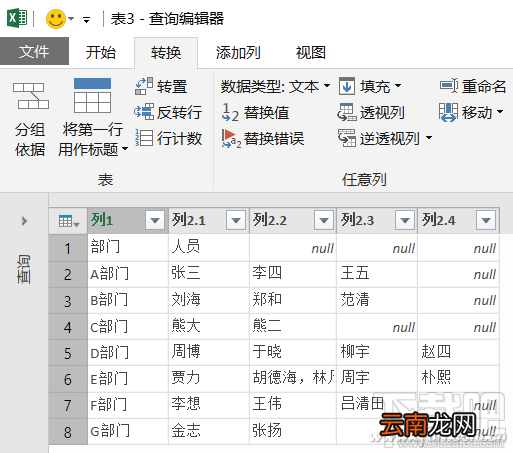Click the 重命名 button label
The height and width of the screenshot is (453, 513).
[484, 86]
